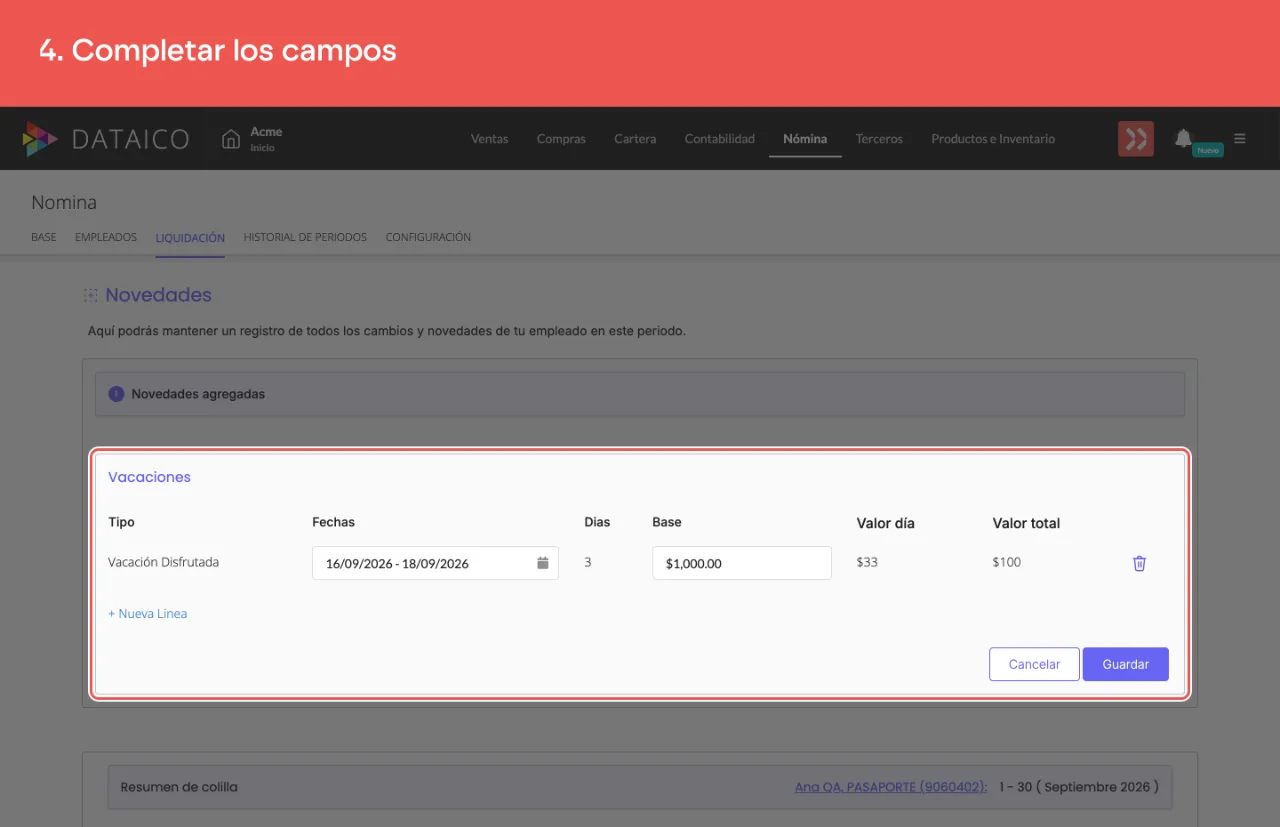The image size is (1280, 827).
Task: Open the Ana QA. PASAPORTE employee link
Action: pyautogui.click(x=891, y=787)
